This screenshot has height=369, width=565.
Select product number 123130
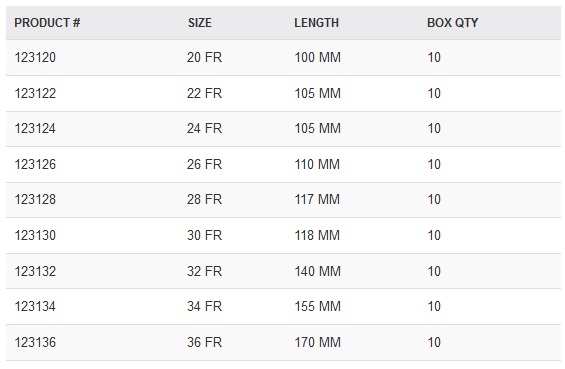pos(35,235)
